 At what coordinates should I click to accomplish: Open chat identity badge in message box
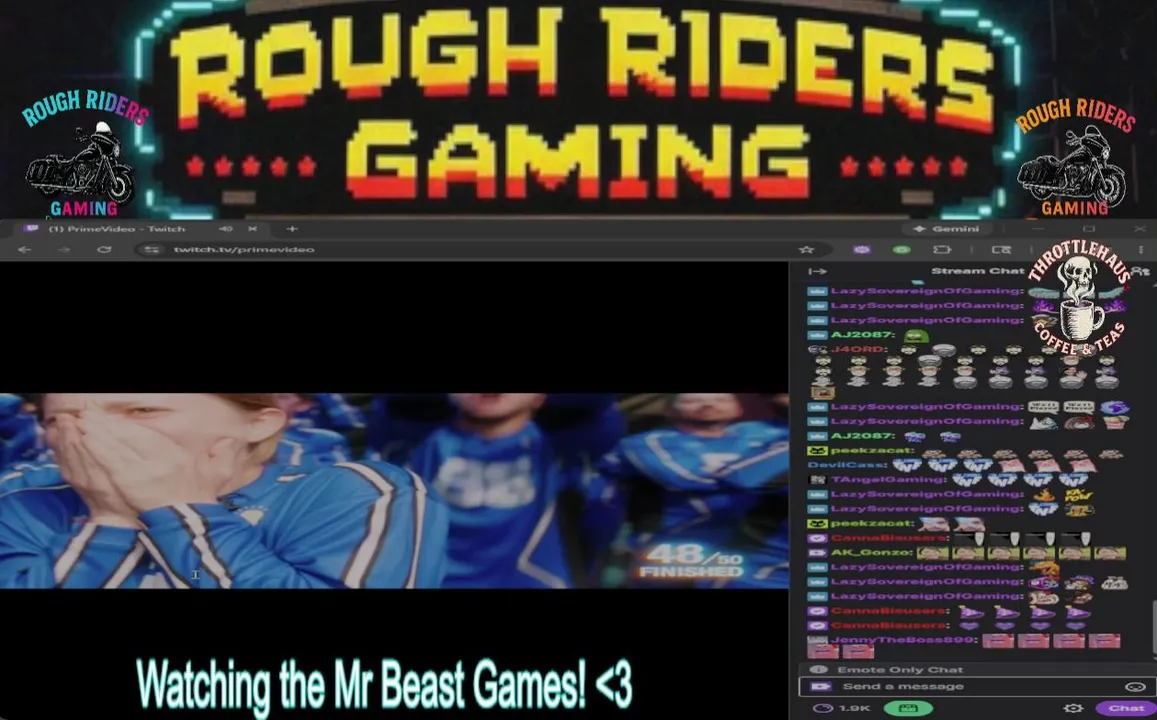click(x=820, y=687)
